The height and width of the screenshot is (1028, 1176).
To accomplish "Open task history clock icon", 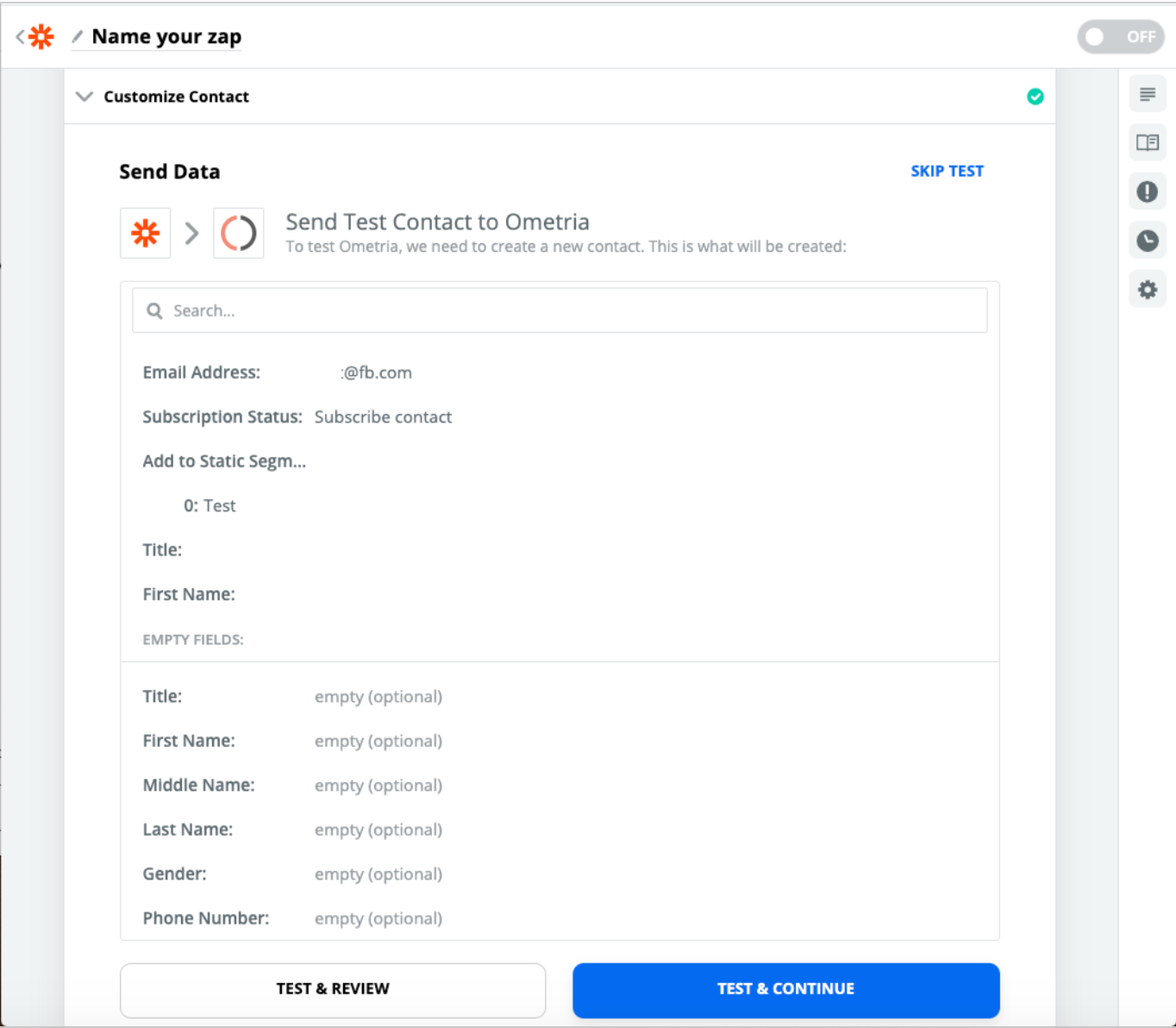I will [1147, 241].
